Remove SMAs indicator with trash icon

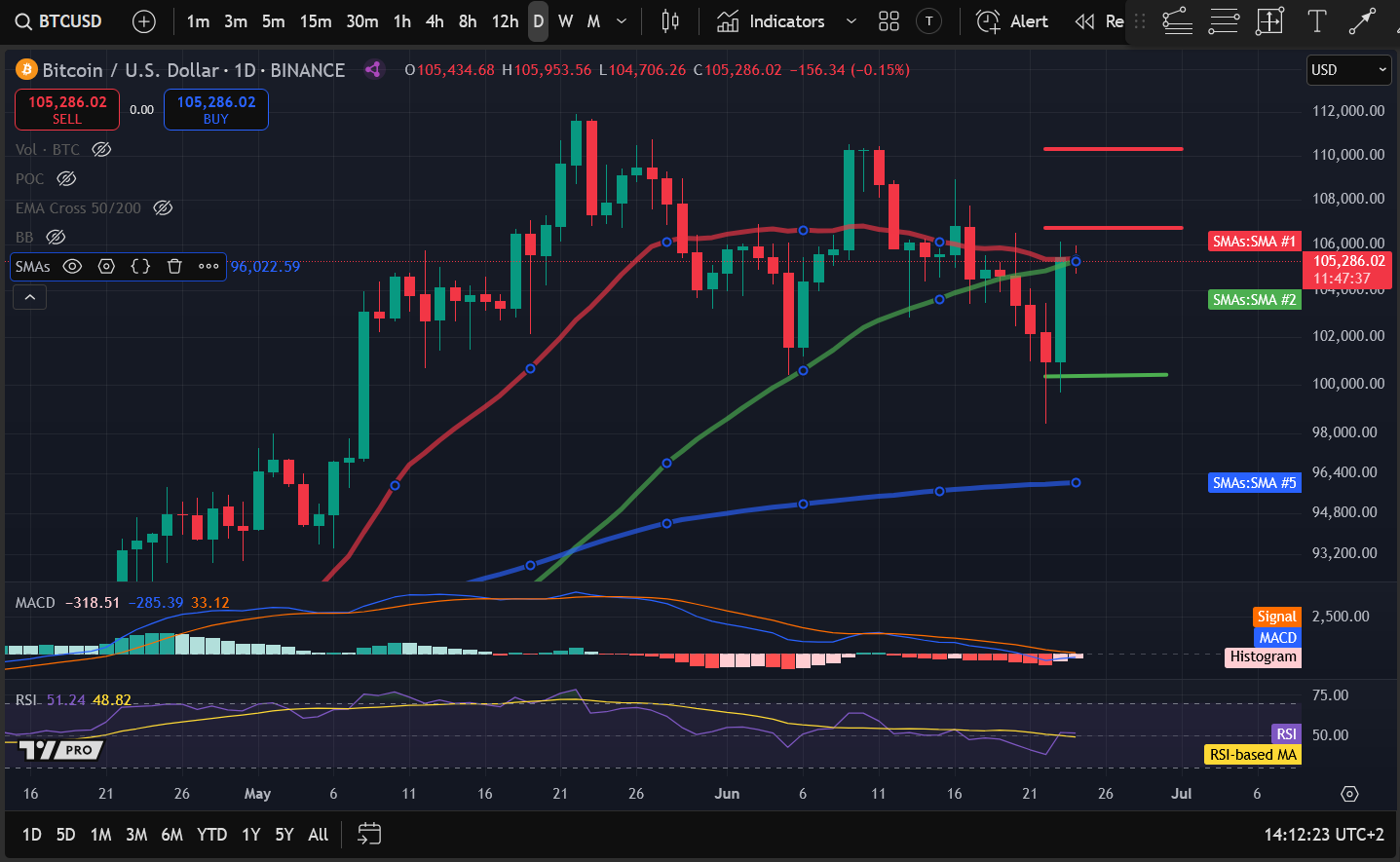pyautogui.click(x=174, y=266)
